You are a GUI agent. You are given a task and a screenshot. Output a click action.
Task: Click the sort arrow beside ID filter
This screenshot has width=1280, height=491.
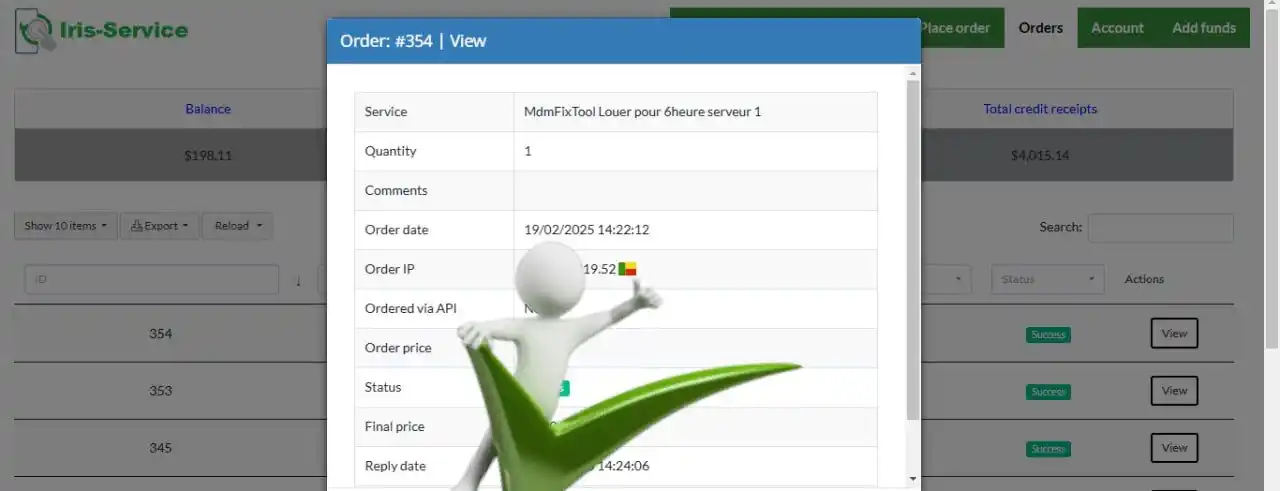pyautogui.click(x=298, y=280)
